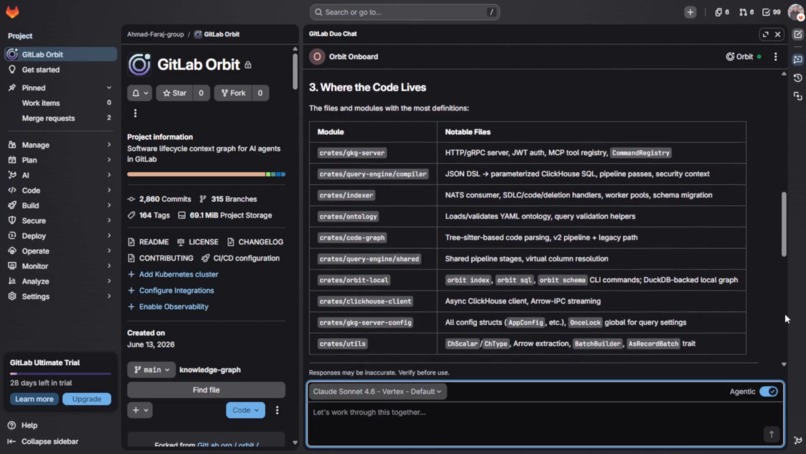Click the Search or go to field
The height and width of the screenshot is (454, 806).
tap(405, 12)
